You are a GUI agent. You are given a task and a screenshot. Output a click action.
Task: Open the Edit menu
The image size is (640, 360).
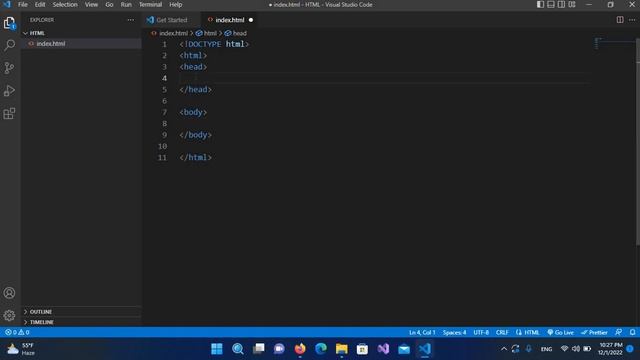tap(40, 4)
